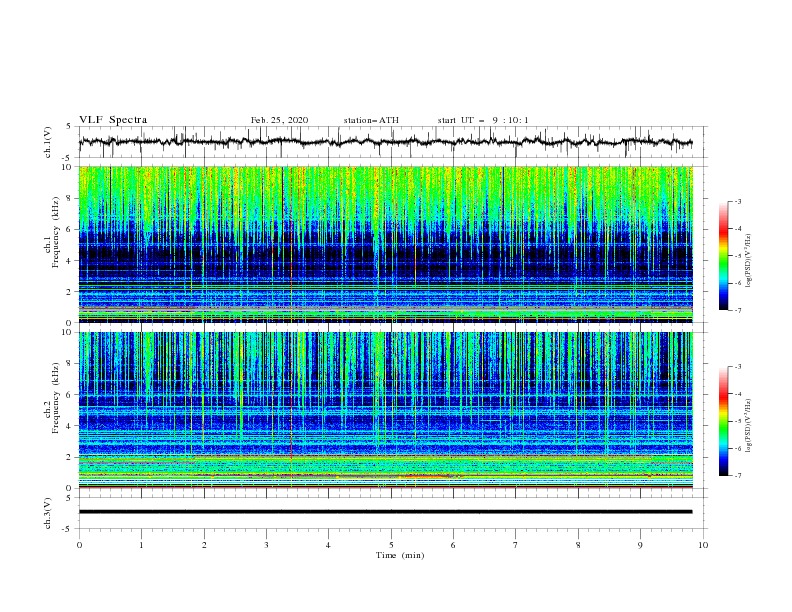This screenshot has height=612, width=792.
Task: Click the ch.1 voltage waveform trace
Action: 385,142
